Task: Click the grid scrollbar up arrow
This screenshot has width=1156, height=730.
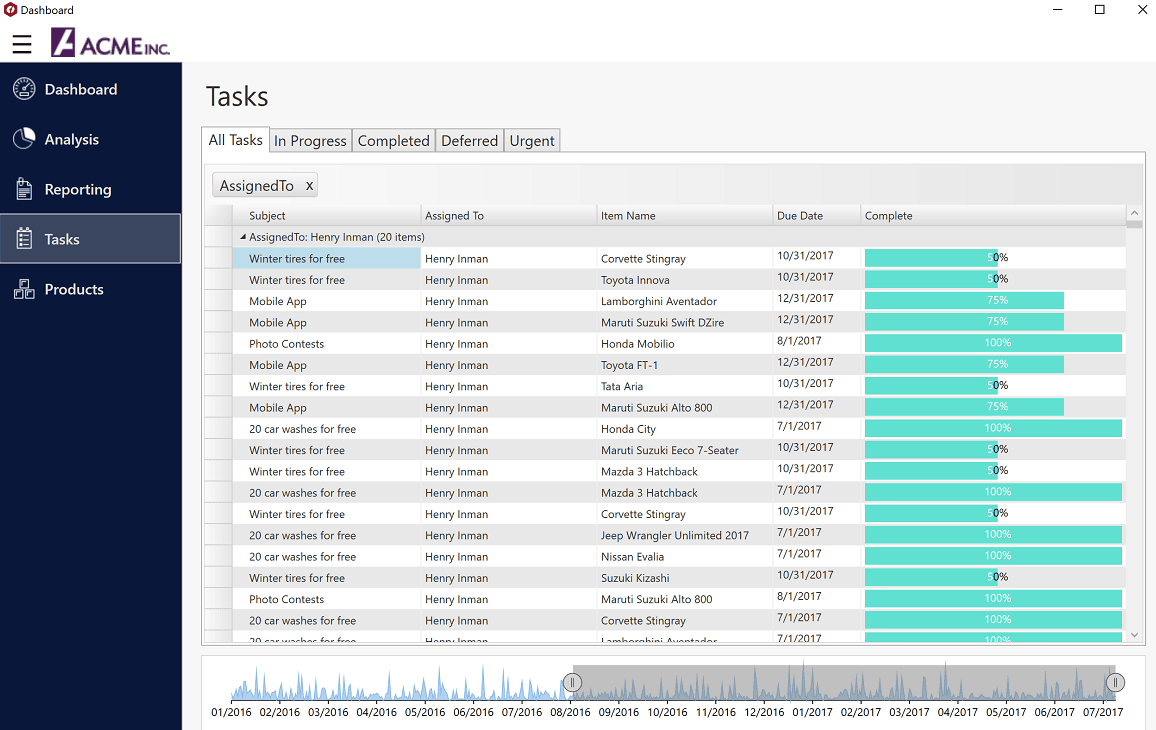Action: [x=1135, y=213]
